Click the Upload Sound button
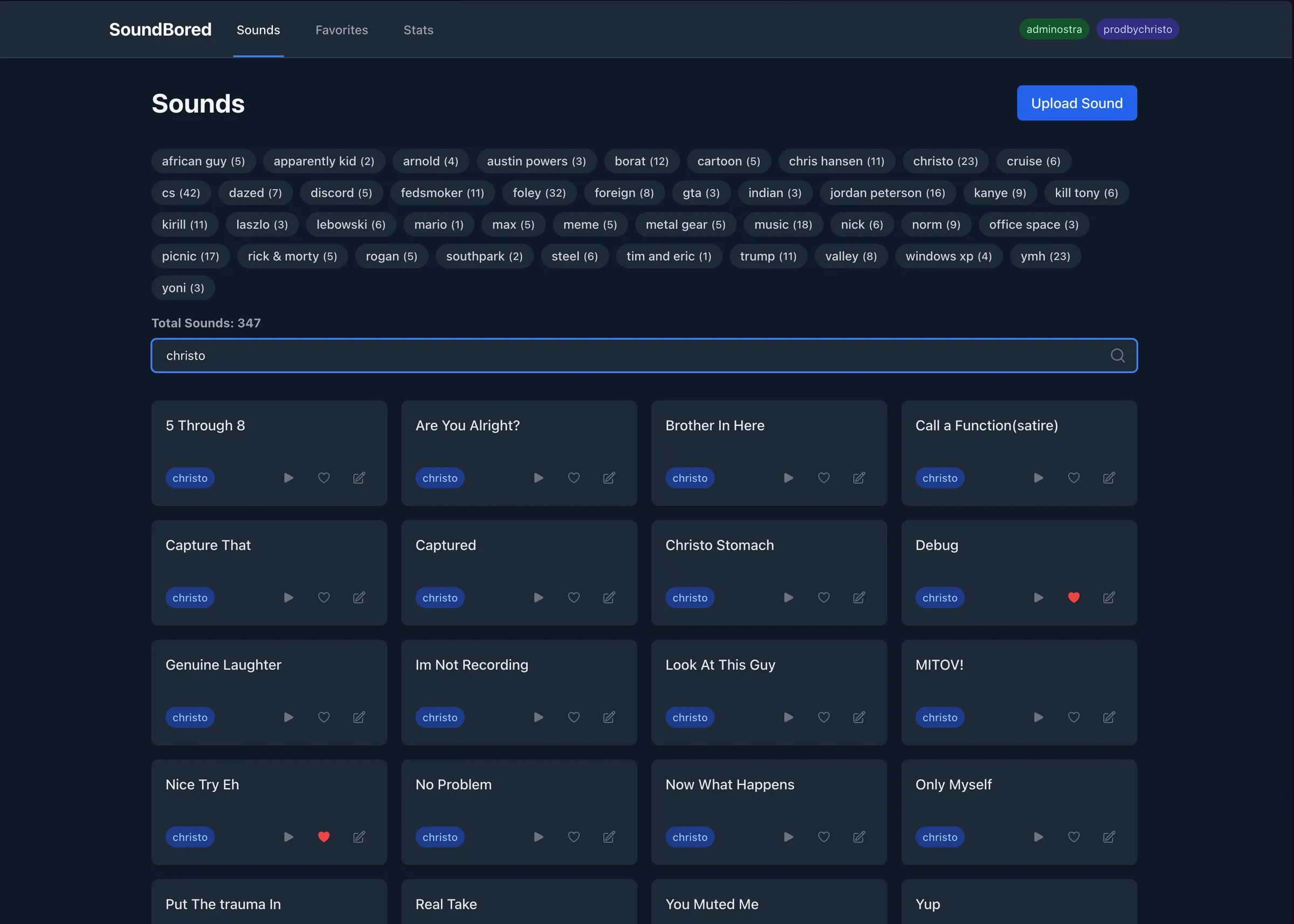Screen dimensions: 1294x924 click(1076, 103)
